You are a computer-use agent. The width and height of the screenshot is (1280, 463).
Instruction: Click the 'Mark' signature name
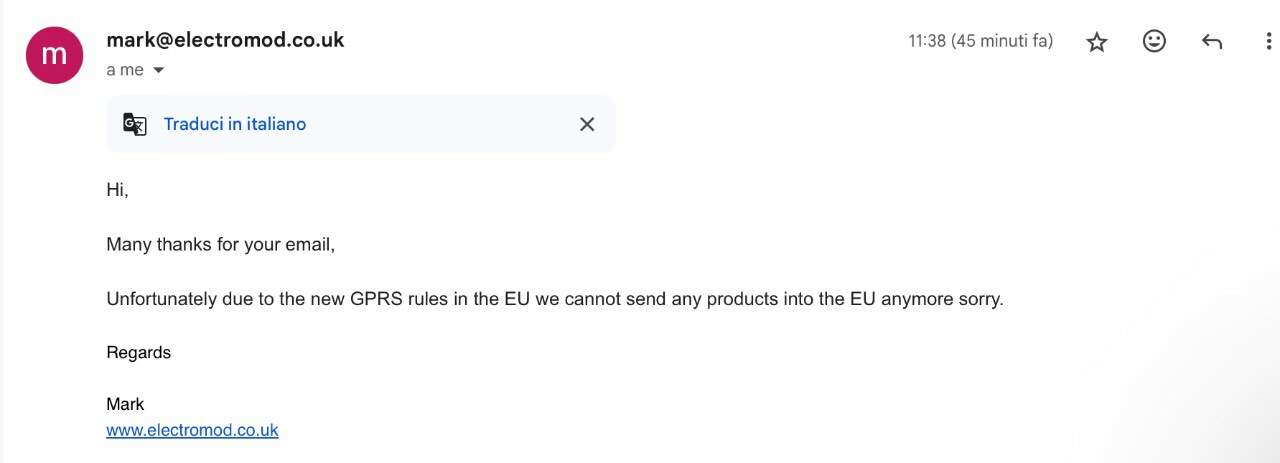(125, 404)
